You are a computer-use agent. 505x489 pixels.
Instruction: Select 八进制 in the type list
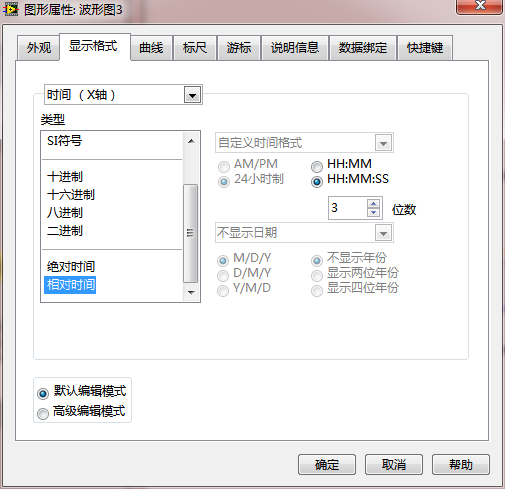click(x=65, y=213)
